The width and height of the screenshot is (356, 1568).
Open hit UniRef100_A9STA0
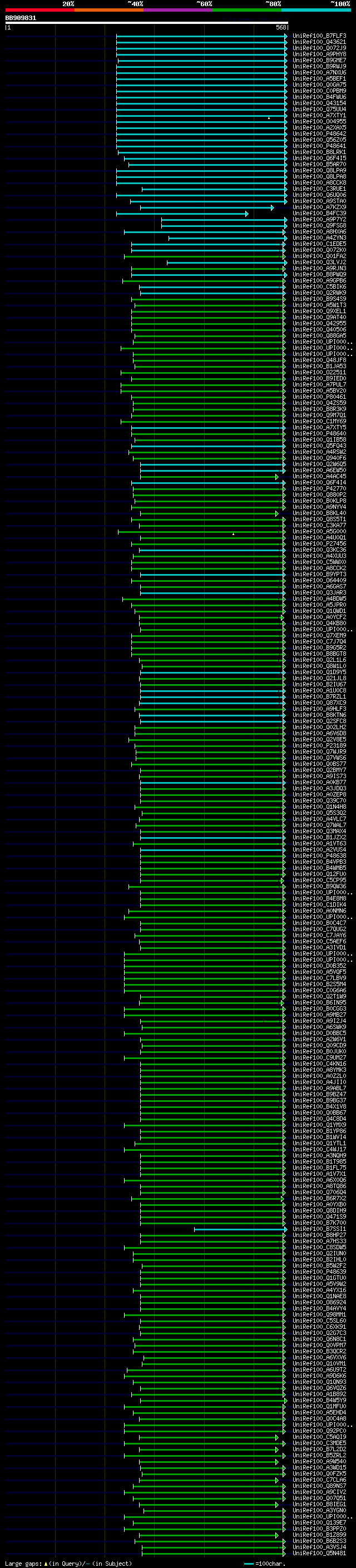pos(319,201)
